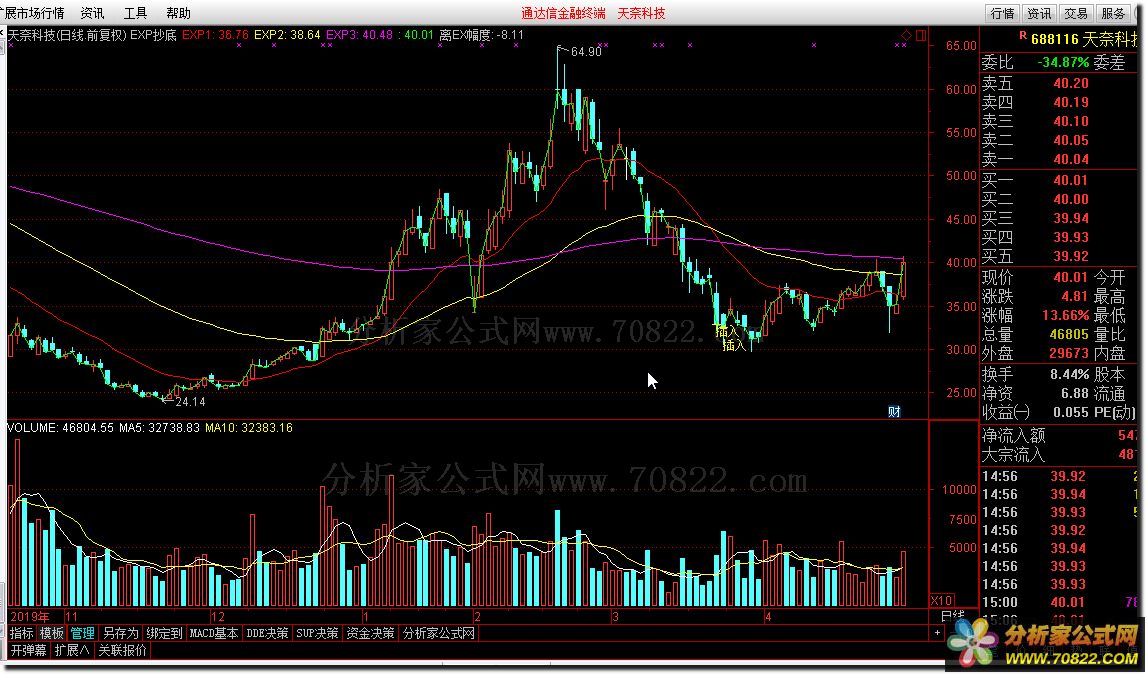Click the 大宗流入 row
Viewport: 1147px width, 674px height.
[x=1059, y=454]
